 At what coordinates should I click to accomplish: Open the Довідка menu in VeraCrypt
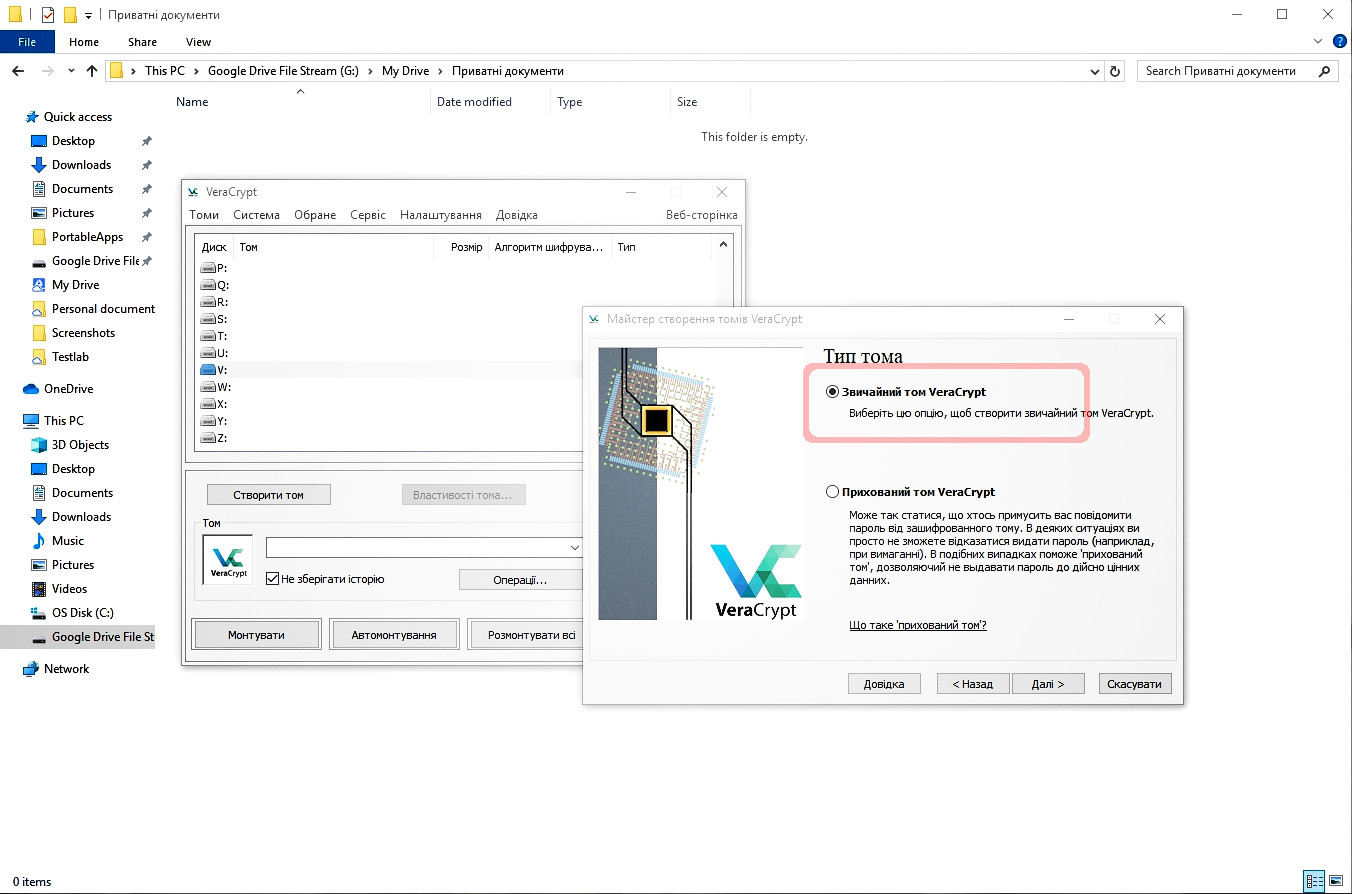pos(517,215)
